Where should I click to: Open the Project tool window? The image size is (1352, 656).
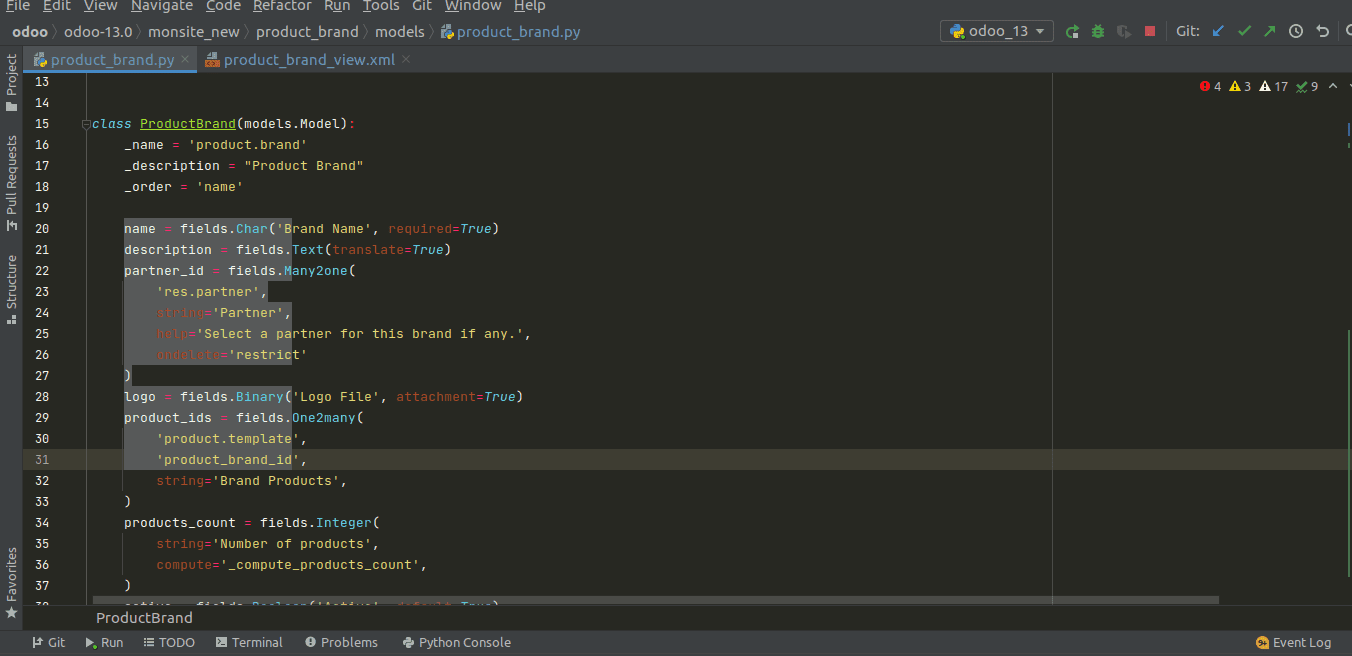pos(11,84)
